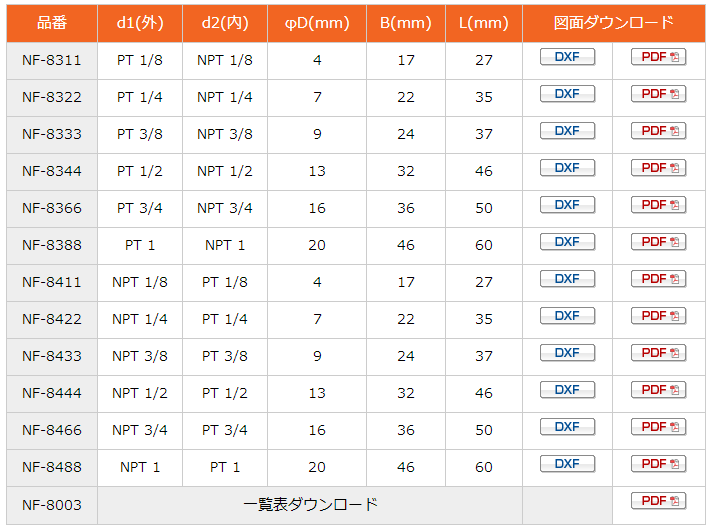This screenshot has width=715, height=529.
Task: Click the DXF button for NF-8488
Action: click(567, 464)
